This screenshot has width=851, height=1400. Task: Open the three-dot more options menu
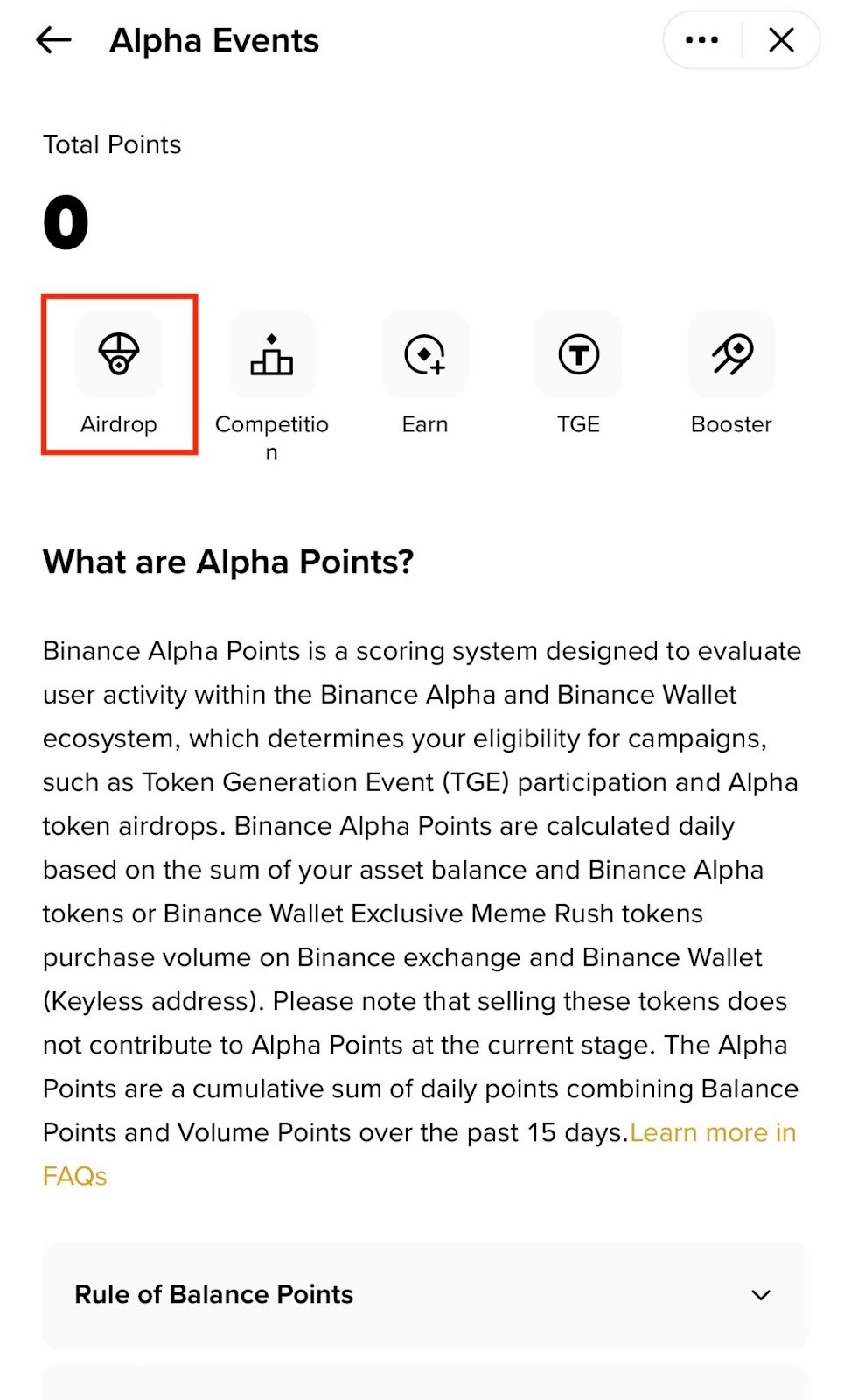pyautogui.click(x=701, y=40)
